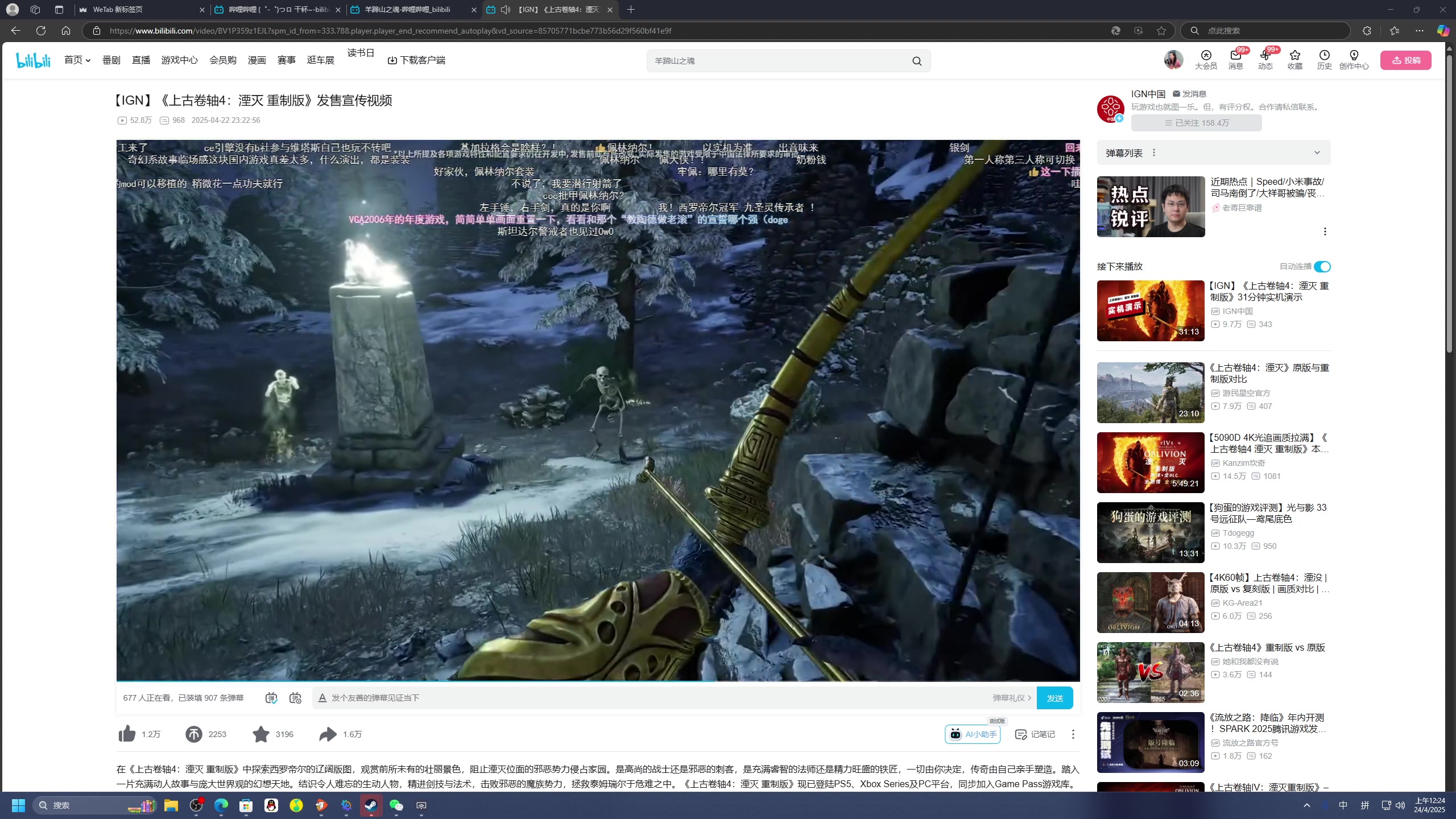Give a coin to the video
The width and height of the screenshot is (1456, 819).
pyautogui.click(x=193, y=734)
